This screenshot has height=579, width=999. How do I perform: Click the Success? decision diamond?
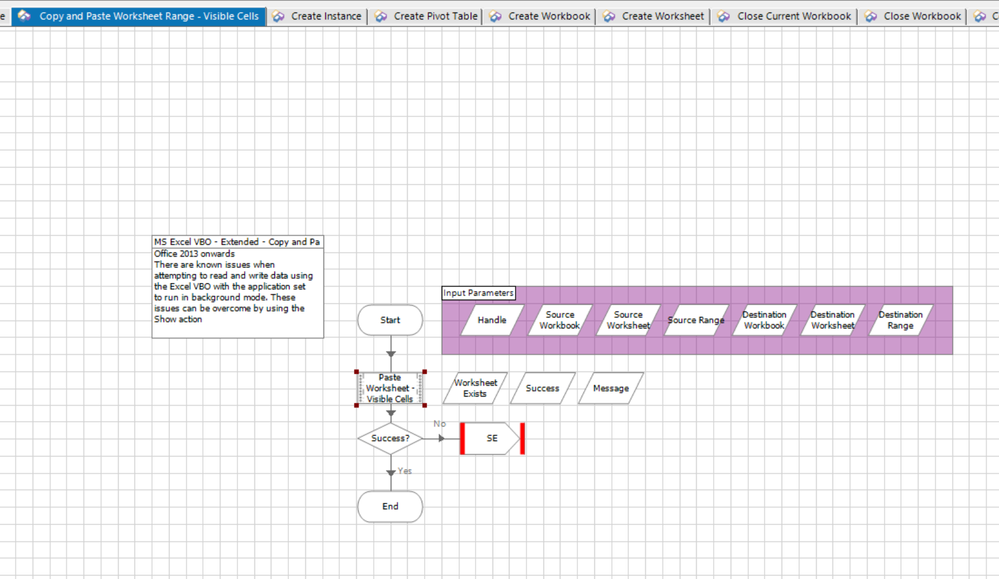point(390,438)
